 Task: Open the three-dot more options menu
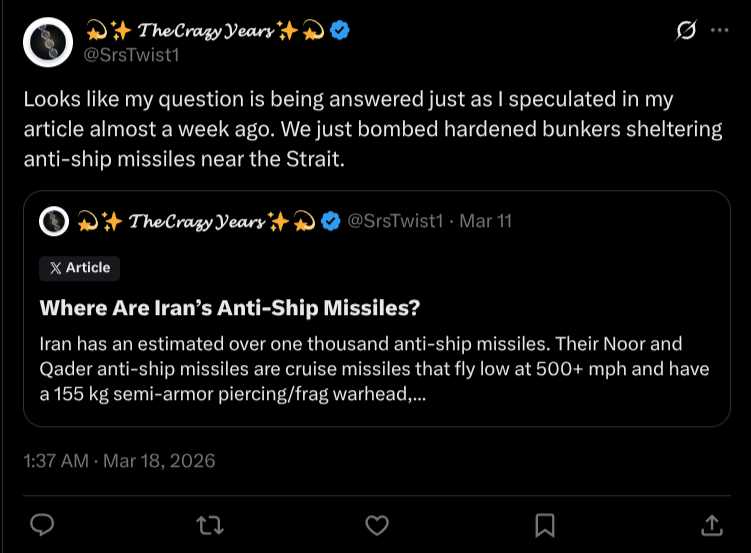tap(719, 31)
